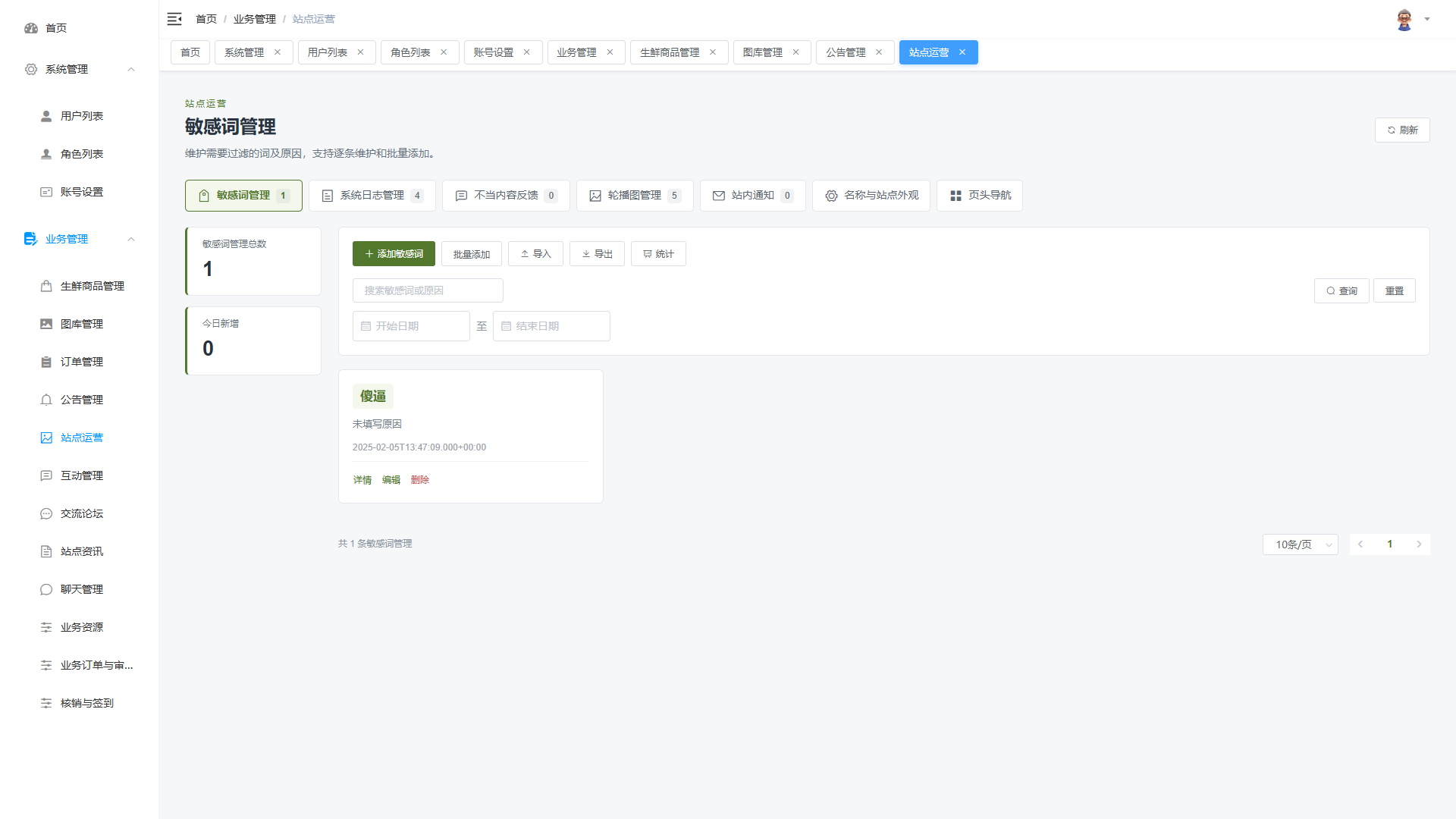The width and height of the screenshot is (1456, 819).
Task: Click the 批量添加 button
Action: click(472, 254)
